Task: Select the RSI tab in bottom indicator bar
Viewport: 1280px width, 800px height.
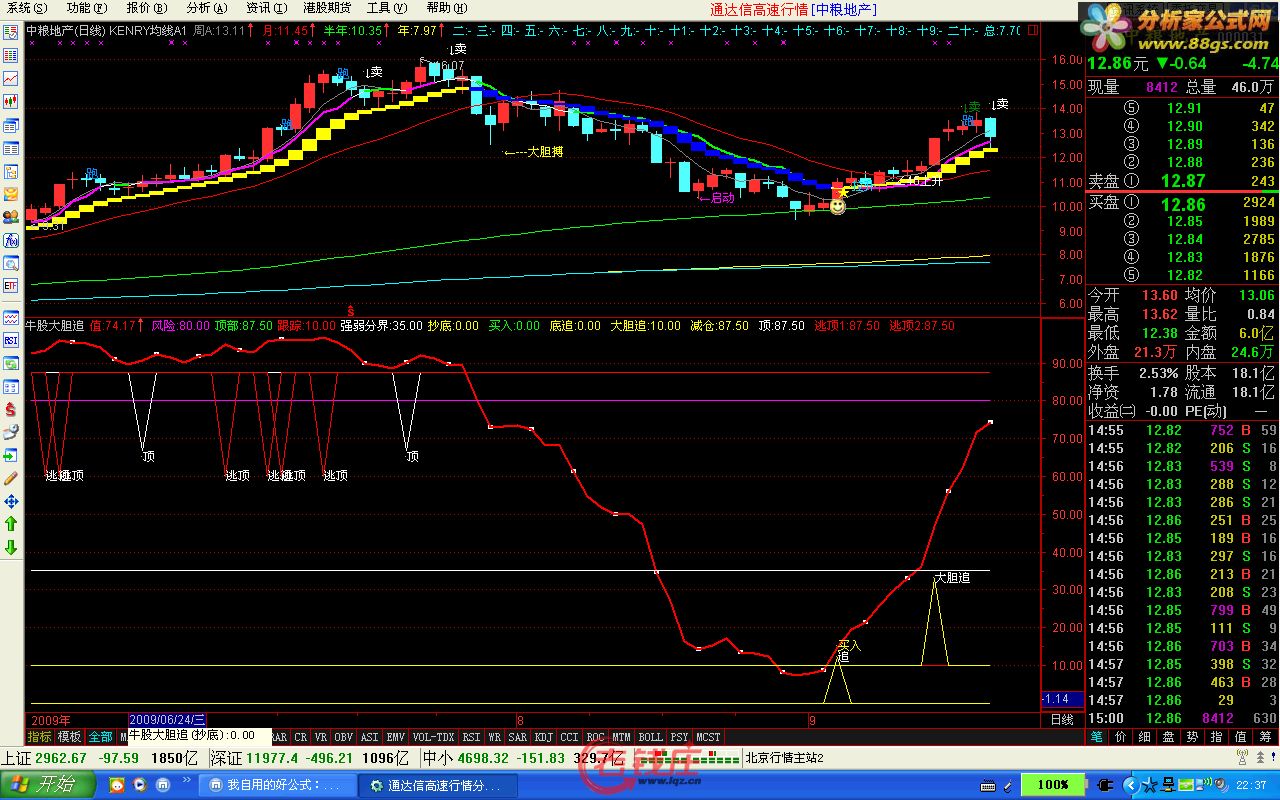Action: click(x=472, y=736)
